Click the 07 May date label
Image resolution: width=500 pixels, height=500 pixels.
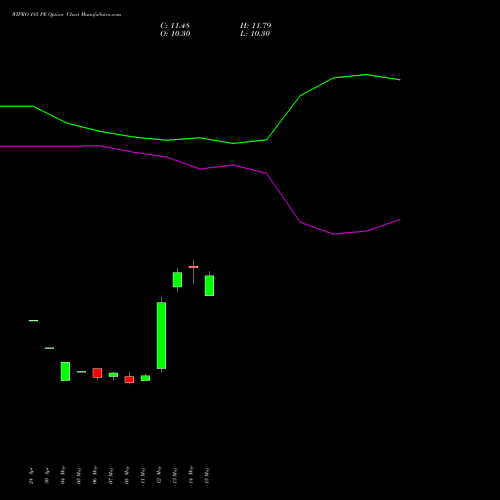[111, 475]
